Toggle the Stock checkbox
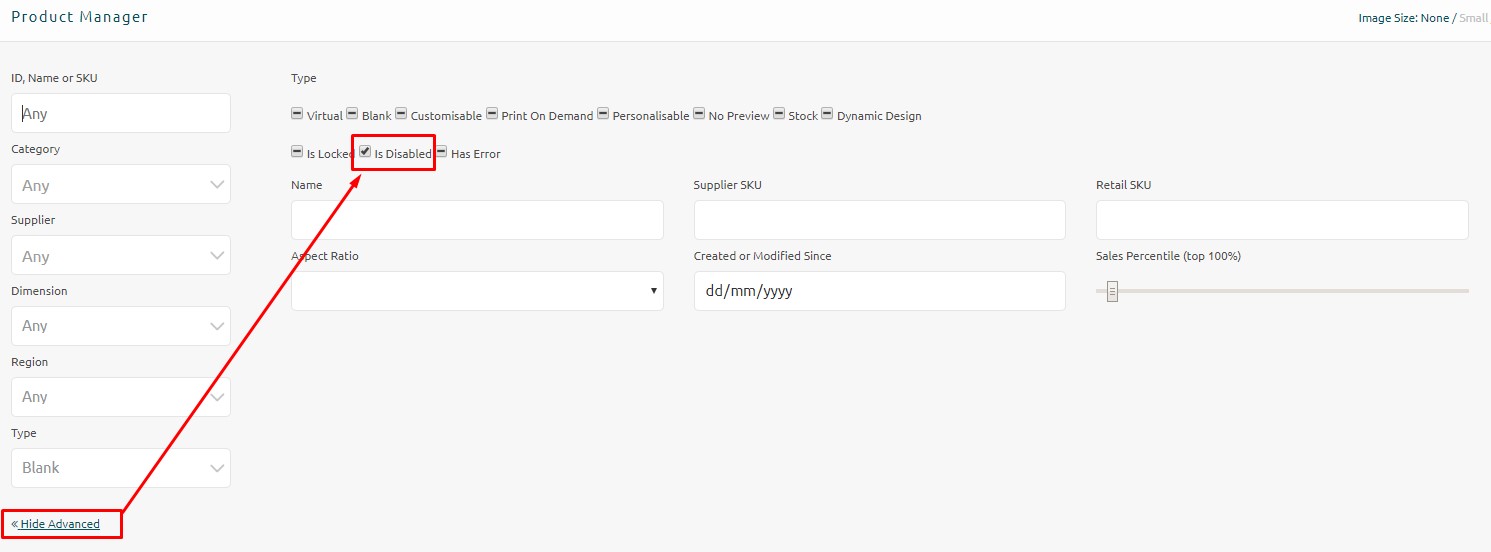The image size is (1491, 552). tap(779, 114)
